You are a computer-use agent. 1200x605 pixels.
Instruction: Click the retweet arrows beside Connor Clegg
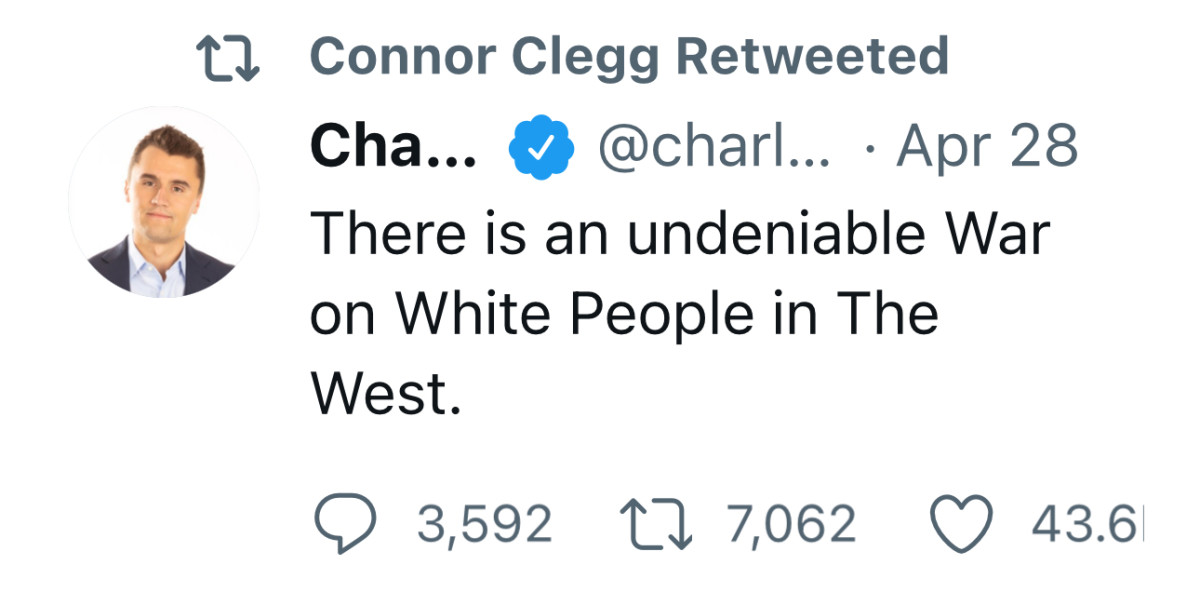click(x=226, y=56)
